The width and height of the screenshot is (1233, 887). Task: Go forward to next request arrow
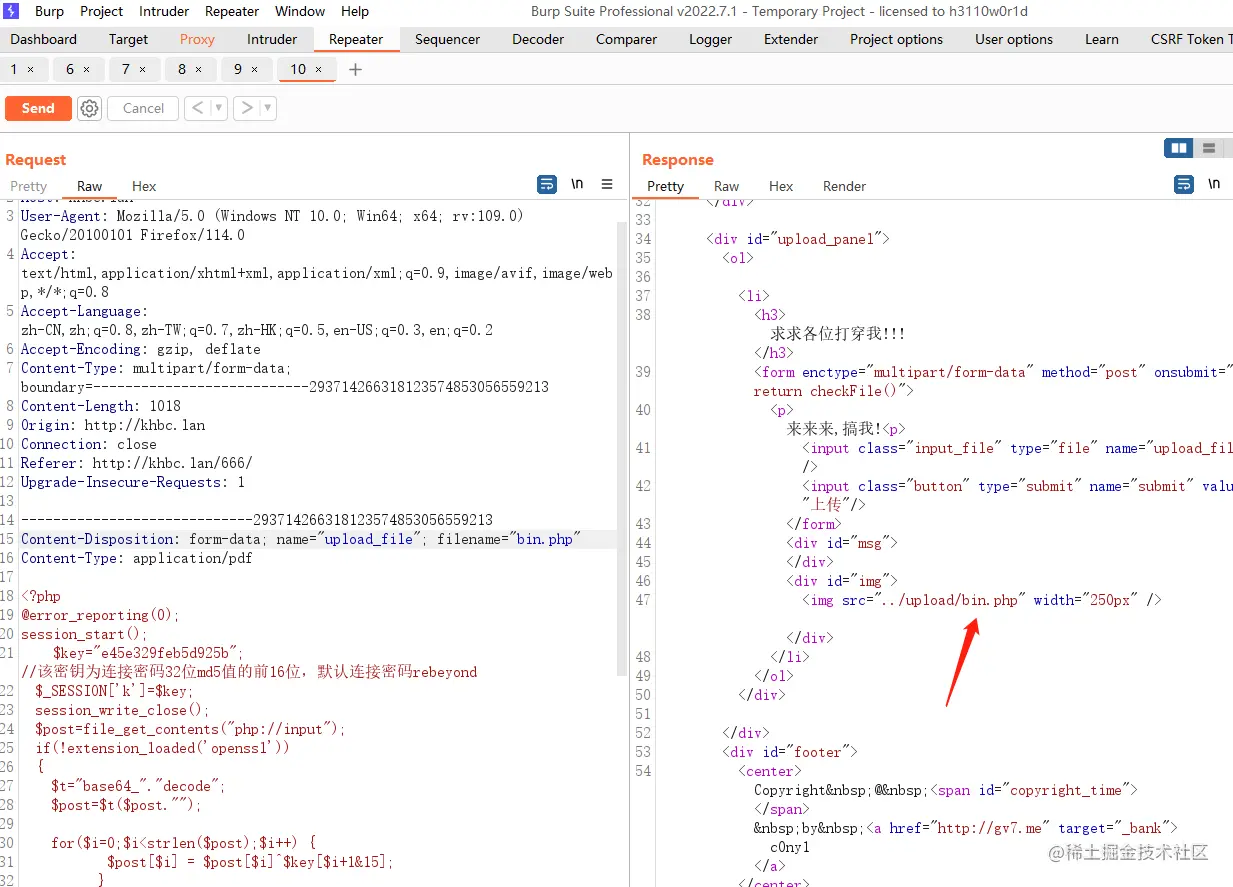pos(246,108)
